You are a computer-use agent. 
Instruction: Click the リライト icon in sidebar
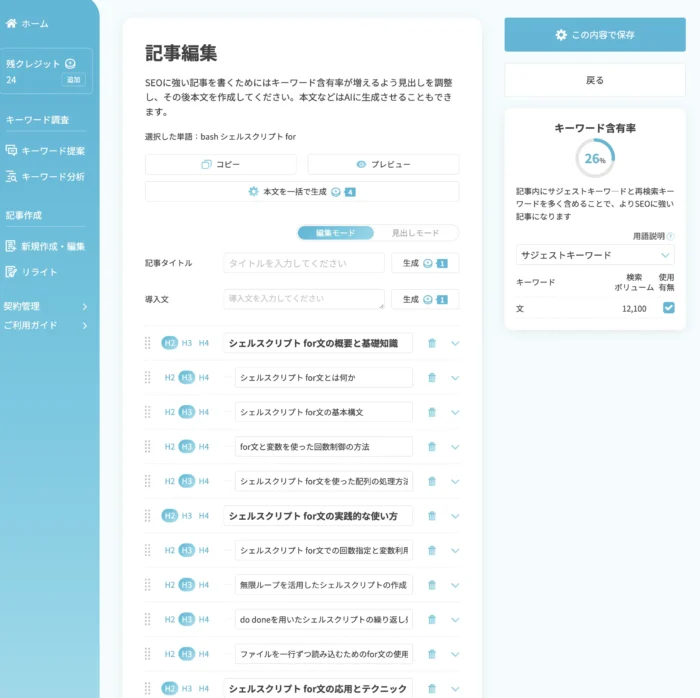(x=12, y=272)
